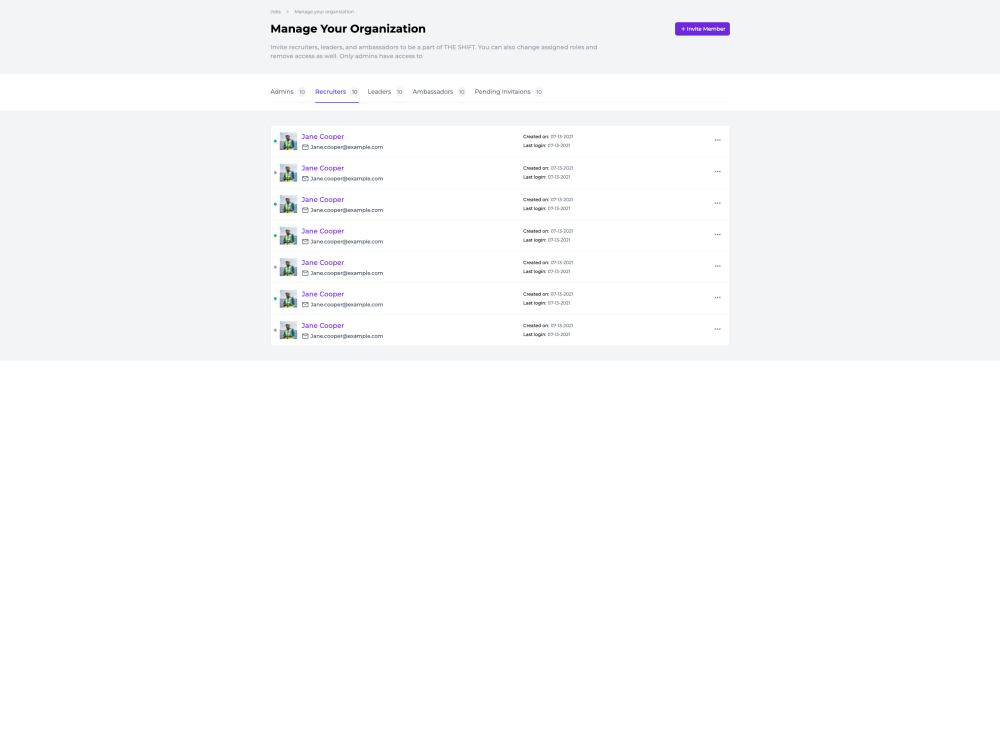Click the second row's Jane Cooper avatar
The height and width of the screenshot is (750, 1000).
(288, 172)
